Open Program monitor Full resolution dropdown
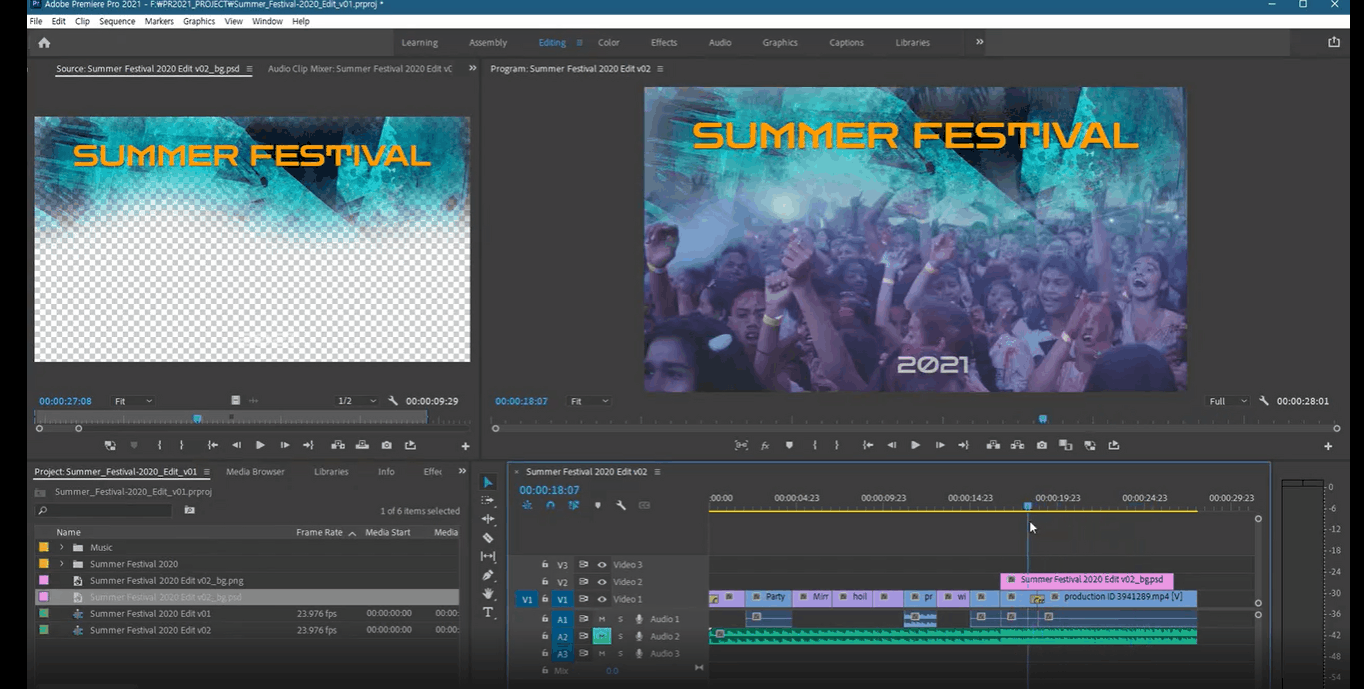Screen dimensions: 1364x689 [1228, 401]
